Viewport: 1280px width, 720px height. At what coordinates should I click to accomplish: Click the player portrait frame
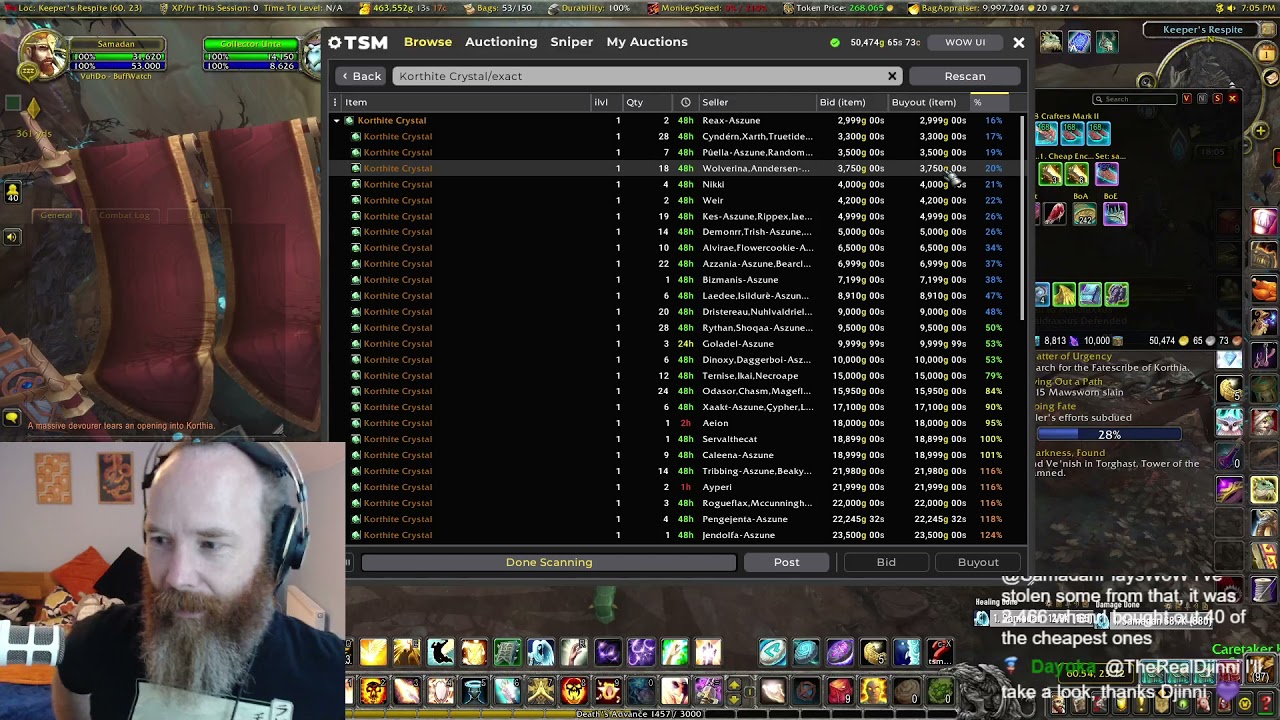click(x=42, y=55)
